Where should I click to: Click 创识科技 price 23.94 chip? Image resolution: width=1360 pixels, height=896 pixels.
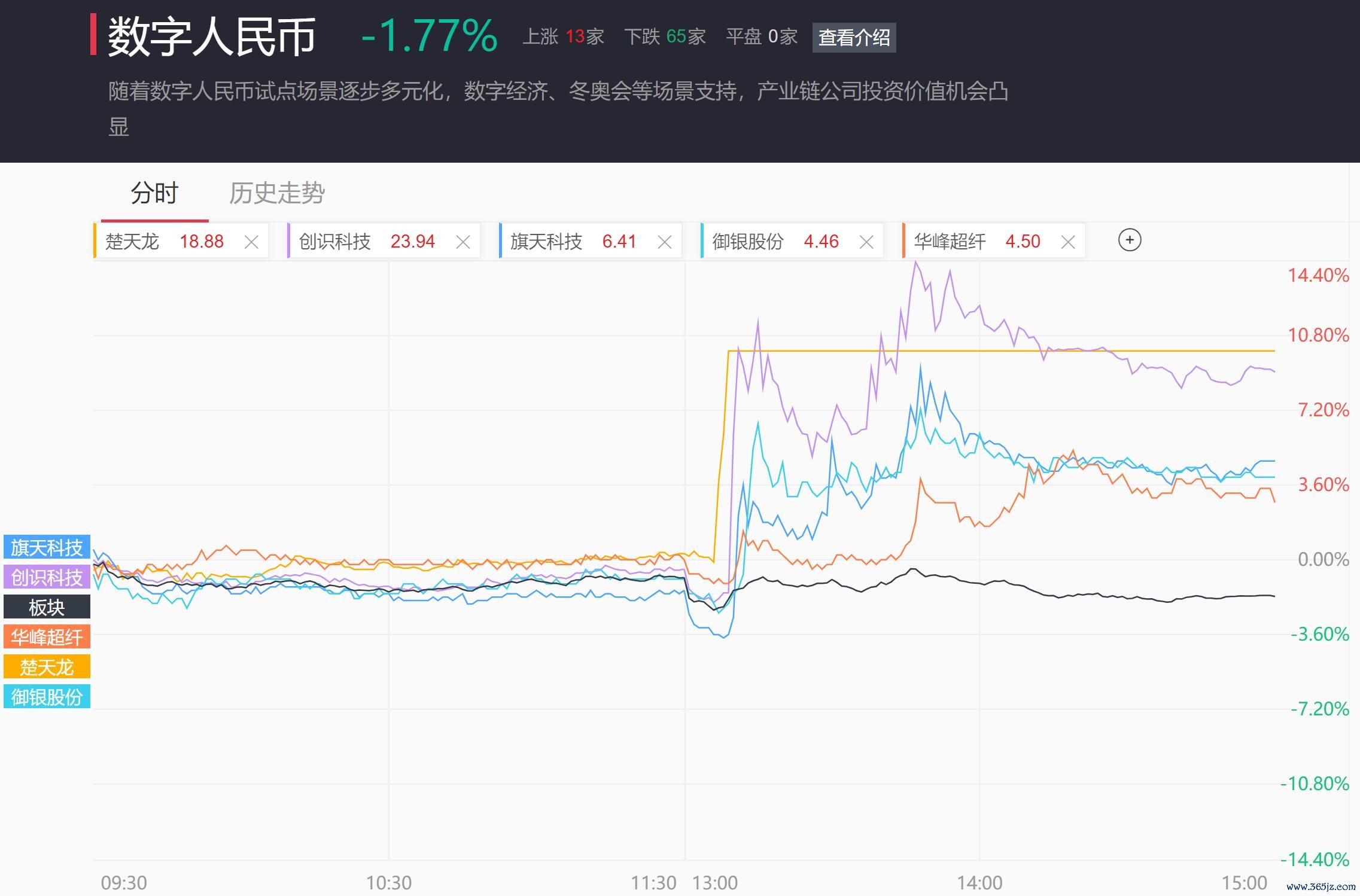click(412, 242)
